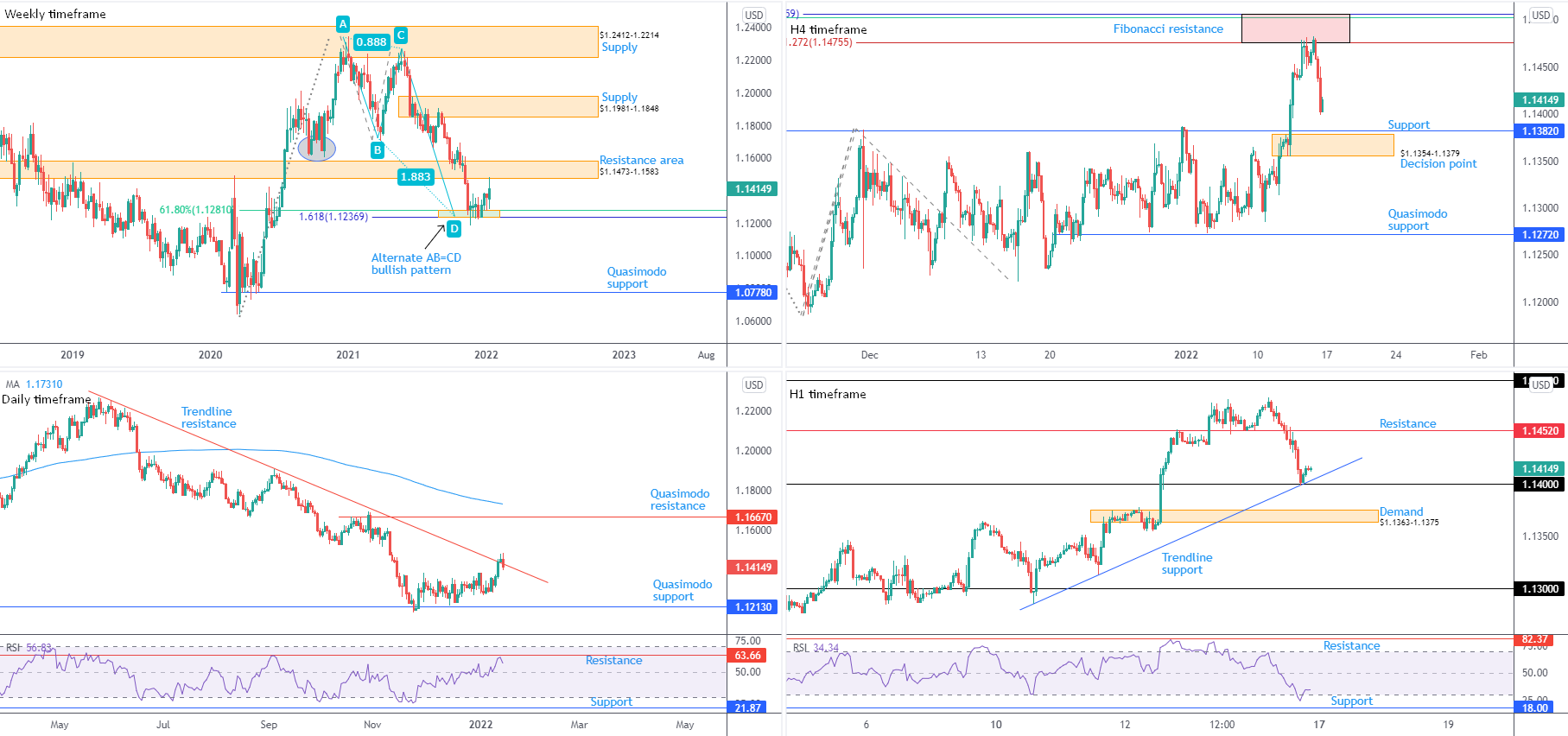Click the 1.14000 price label on H1 axis
This screenshot has width=1568, height=736.
coord(1540,485)
